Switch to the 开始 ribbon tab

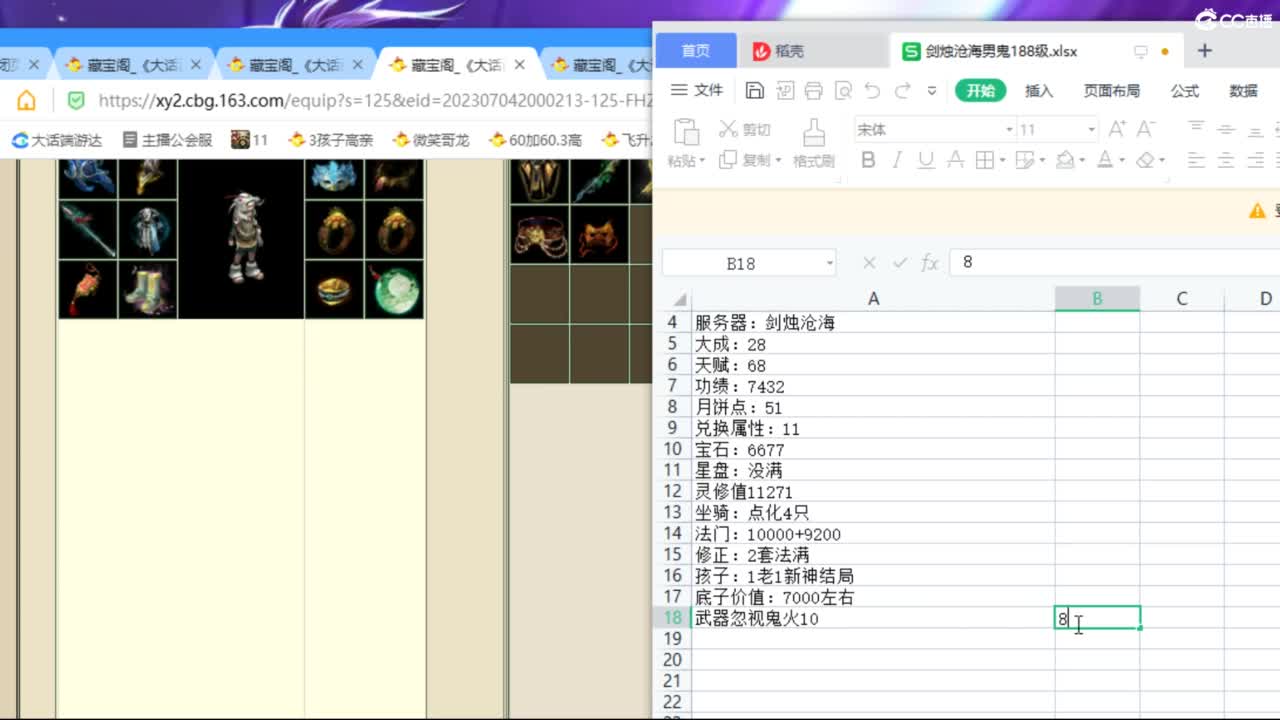coord(981,91)
